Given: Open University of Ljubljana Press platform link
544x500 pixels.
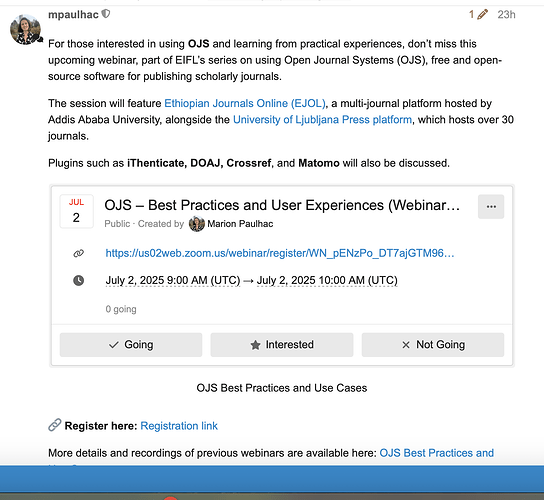Looking at the screenshot, I should pos(322,120).
